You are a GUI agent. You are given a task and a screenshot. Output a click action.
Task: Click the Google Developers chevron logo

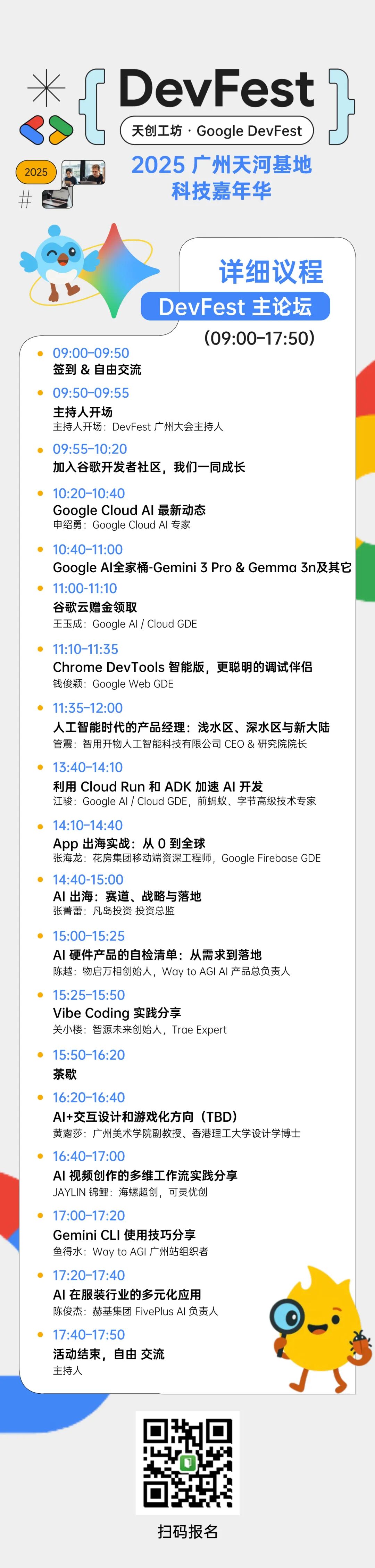46,130
